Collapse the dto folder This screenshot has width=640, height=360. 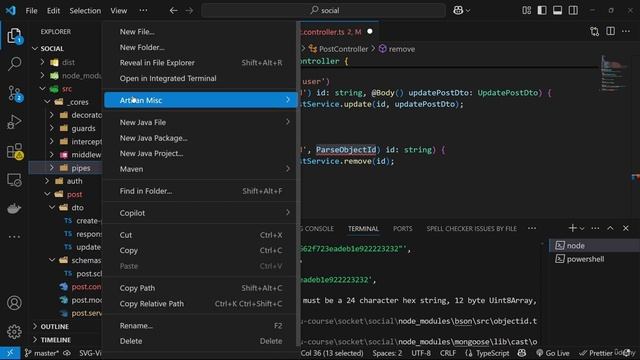(x=52, y=207)
